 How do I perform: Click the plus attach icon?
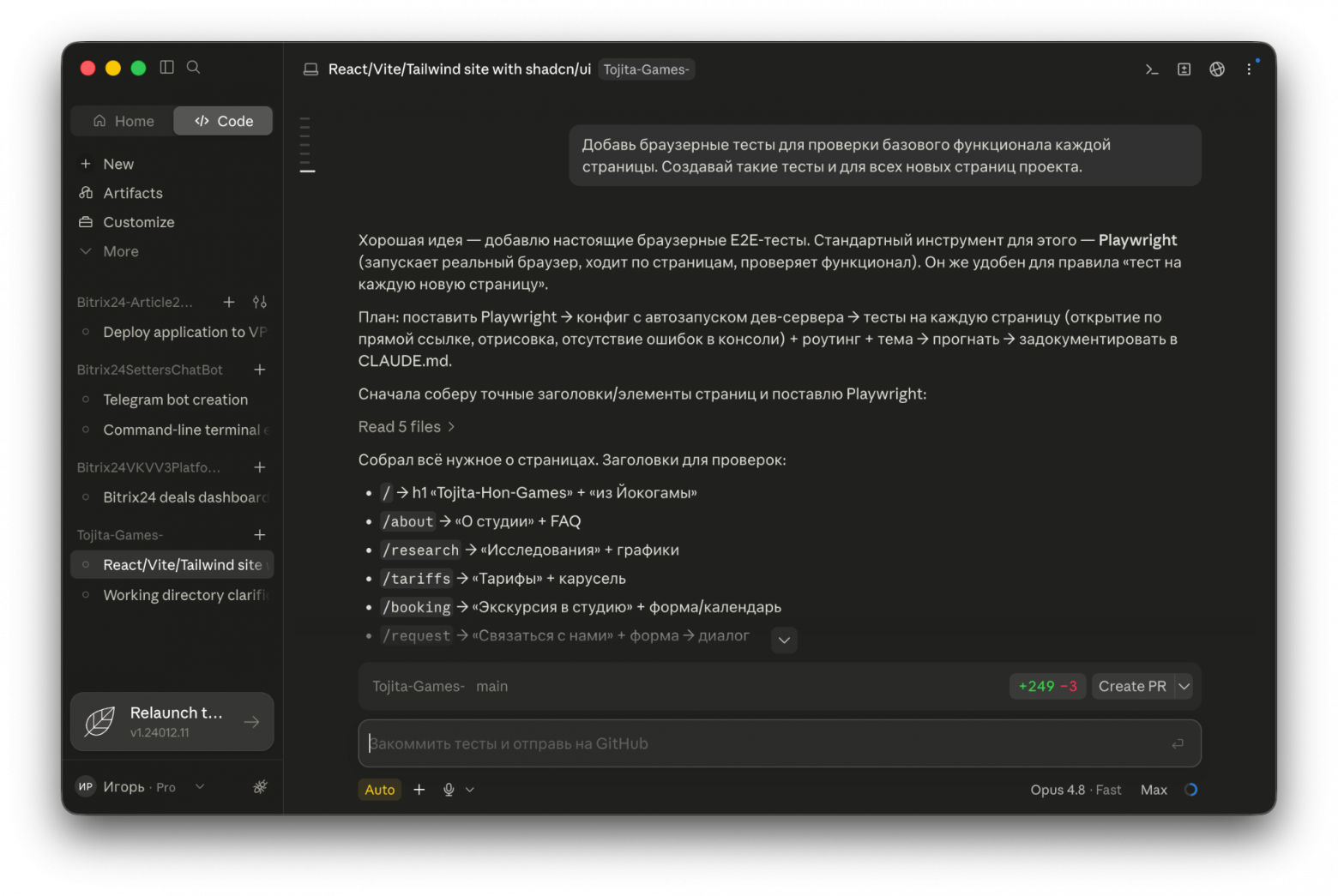(x=419, y=790)
